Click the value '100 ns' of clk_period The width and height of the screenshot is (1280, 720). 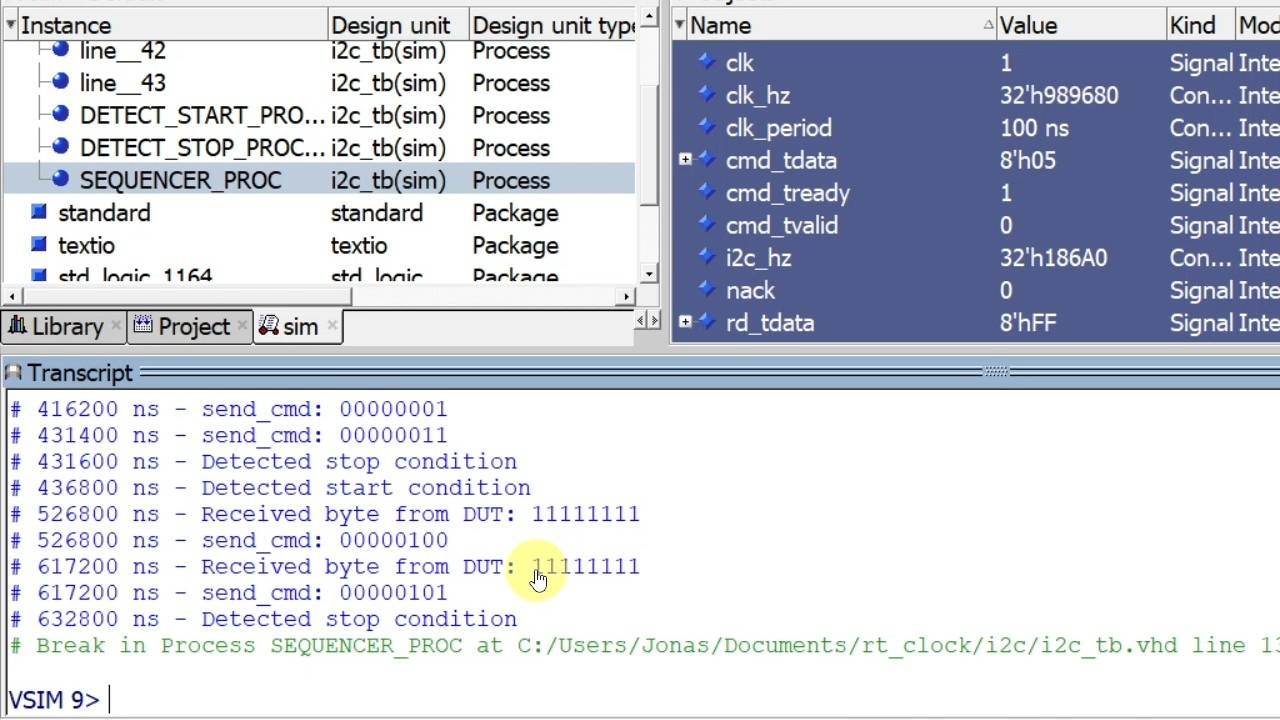(x=1034, y=127)
